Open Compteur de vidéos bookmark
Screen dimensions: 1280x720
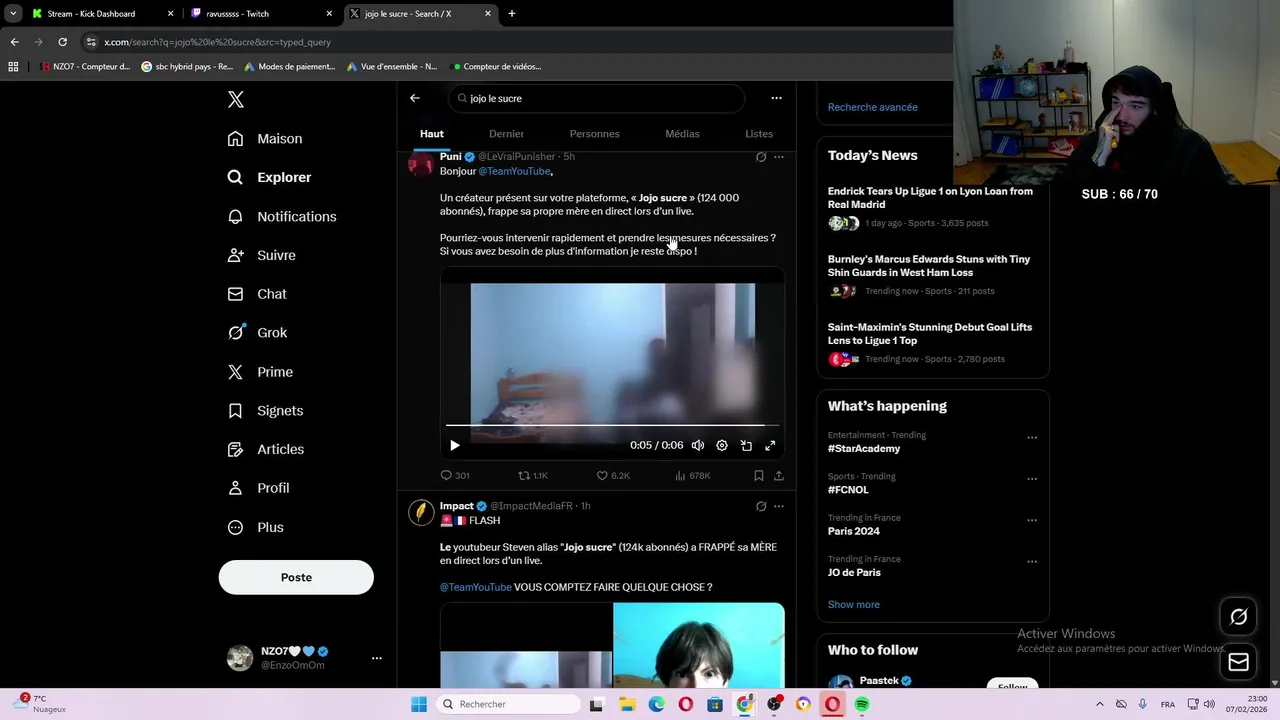point(496,67)
